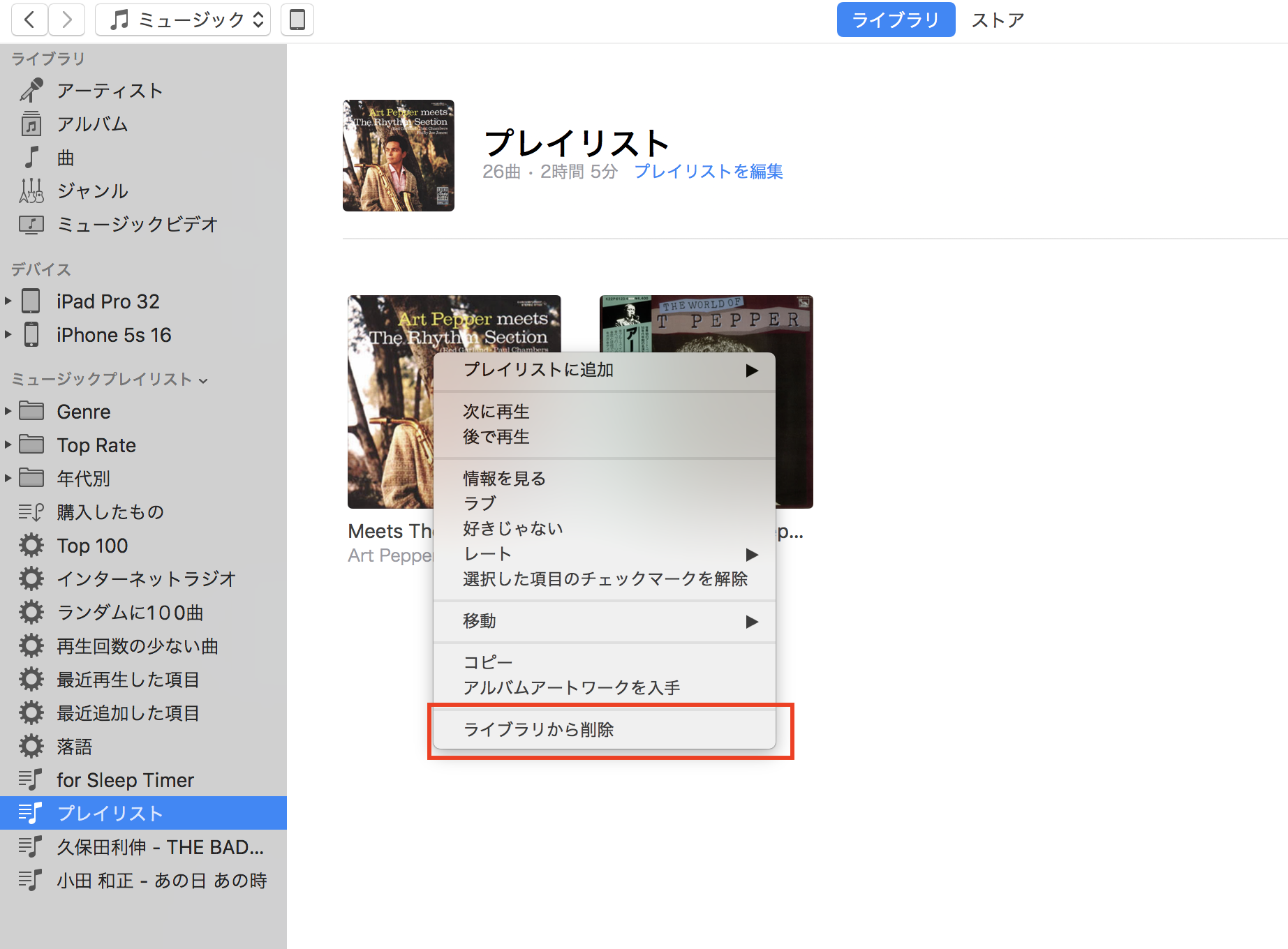Select the Music Videos icon in sidebar
Viewport: 1288px width, 949px height.
[31, 225]
